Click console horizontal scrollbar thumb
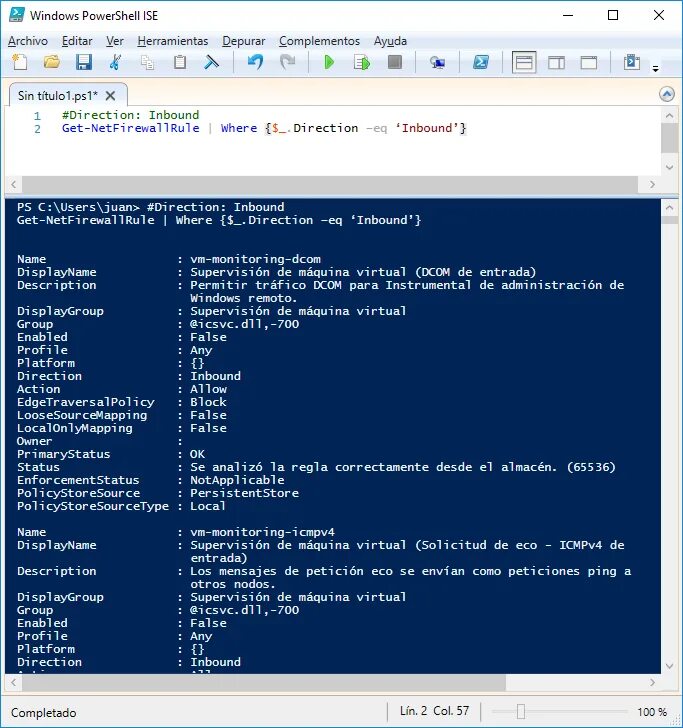 pyautogui.click(x=264, y=682)
